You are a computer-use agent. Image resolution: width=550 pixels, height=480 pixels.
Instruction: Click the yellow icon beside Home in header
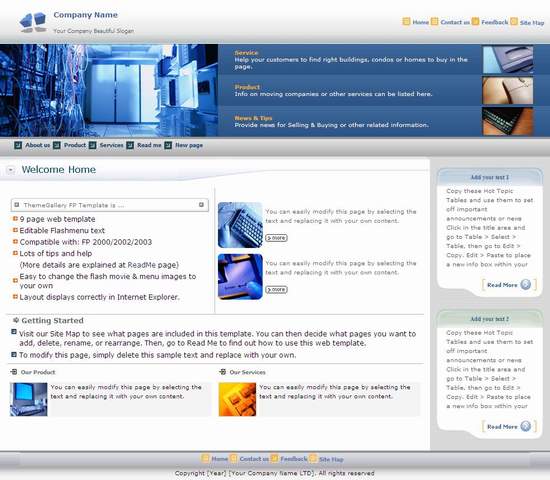coord(406,21)
